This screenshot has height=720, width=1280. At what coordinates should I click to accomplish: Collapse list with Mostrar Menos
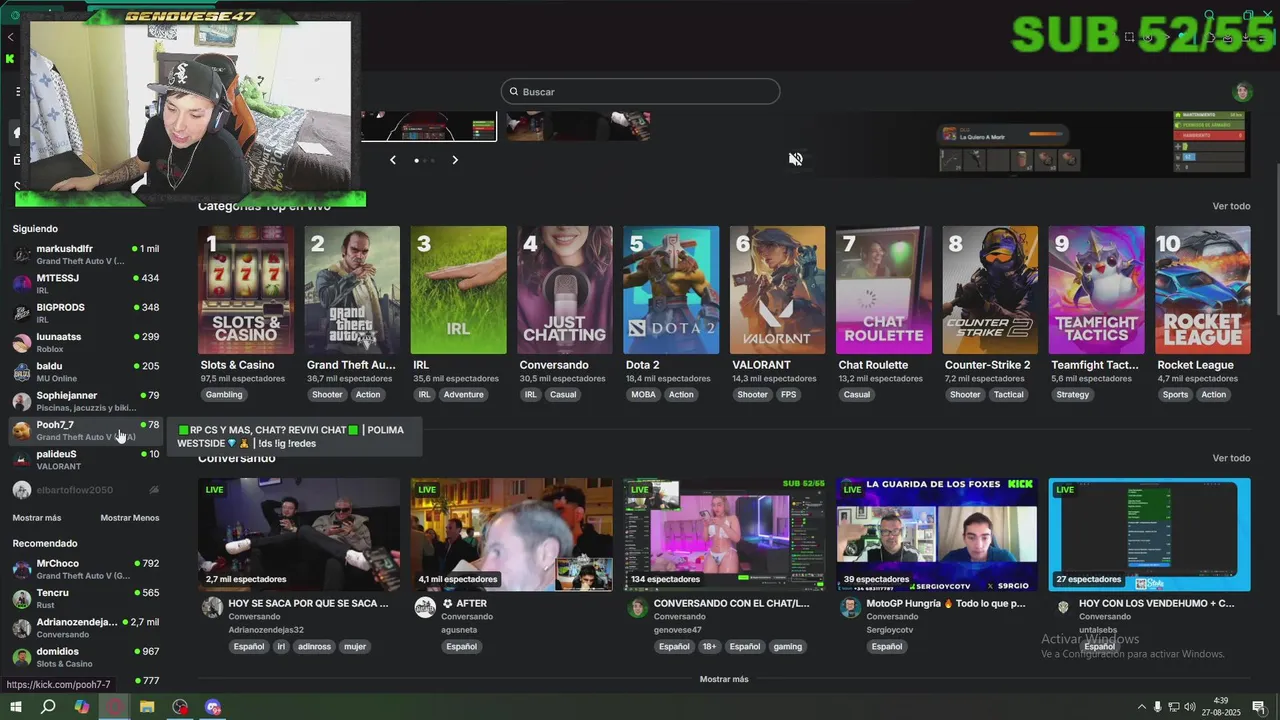point(130,518)
